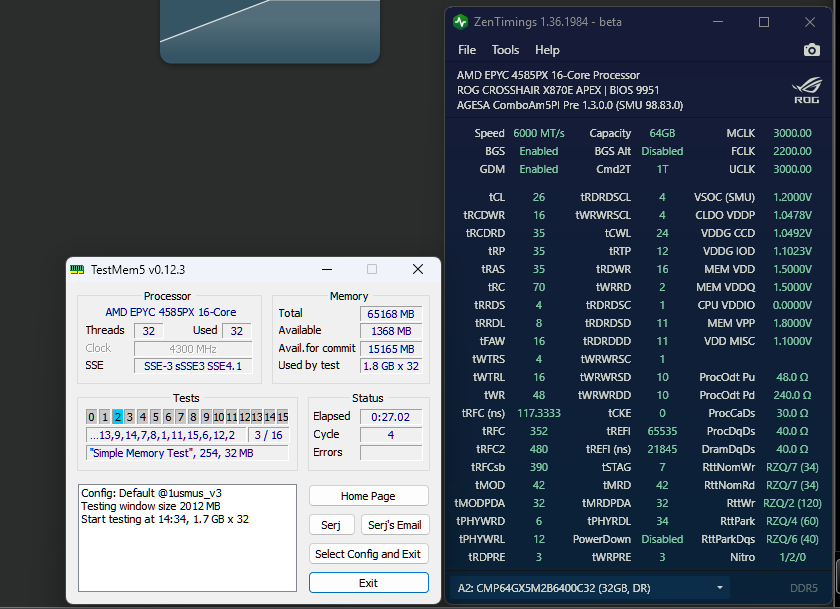Click the Elapsed time field

pyautogui.click(x=389, y=416)
